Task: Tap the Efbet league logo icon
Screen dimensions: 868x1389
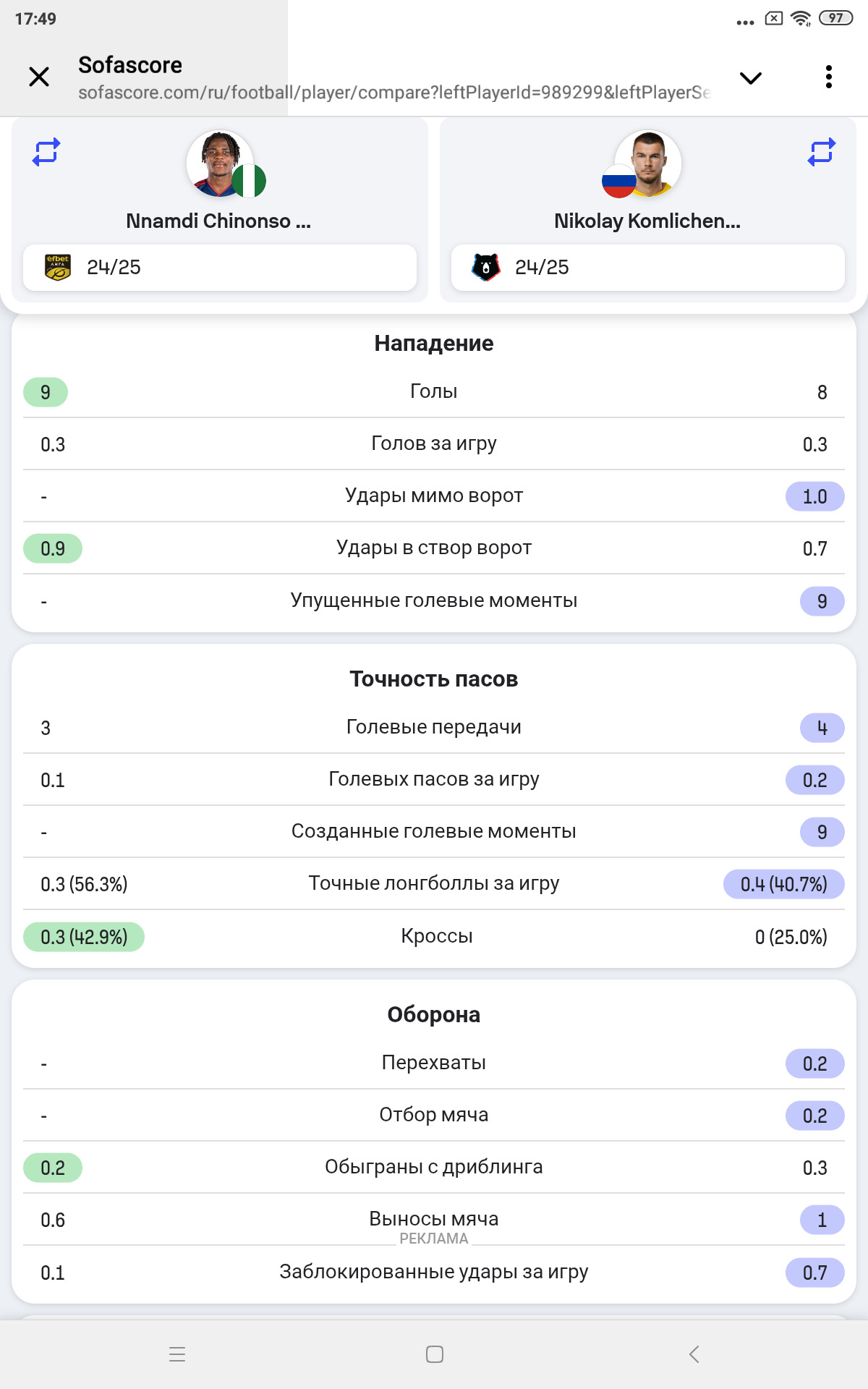Action: 58,268
